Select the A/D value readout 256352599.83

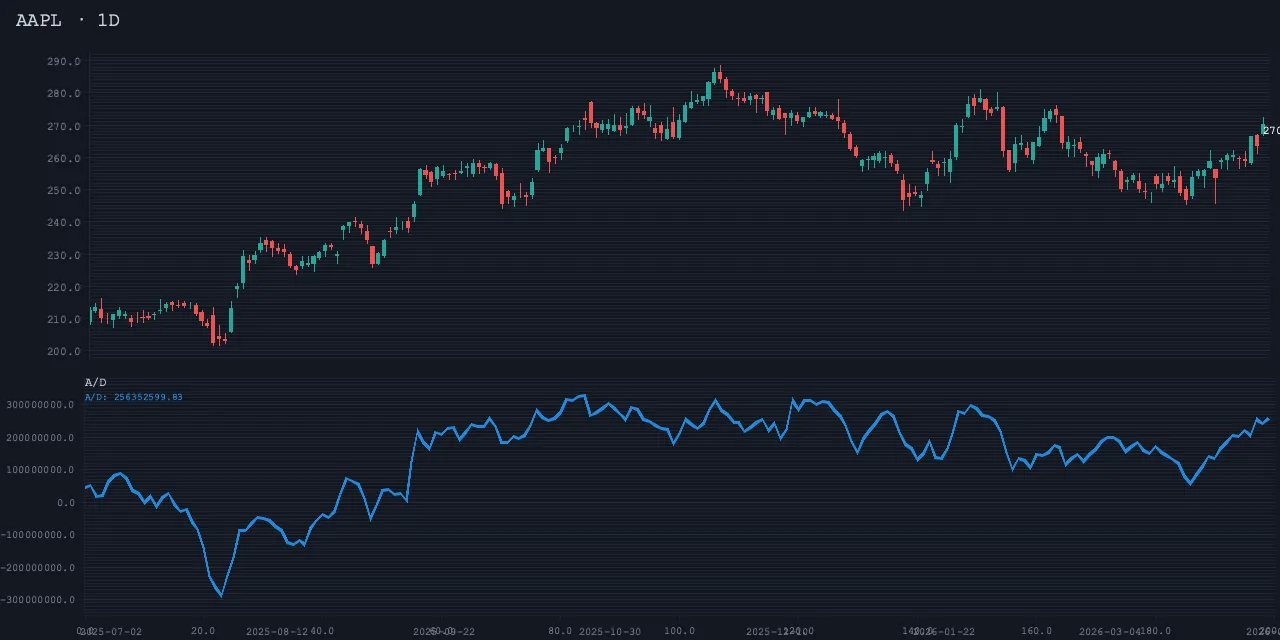click(134, 397)
